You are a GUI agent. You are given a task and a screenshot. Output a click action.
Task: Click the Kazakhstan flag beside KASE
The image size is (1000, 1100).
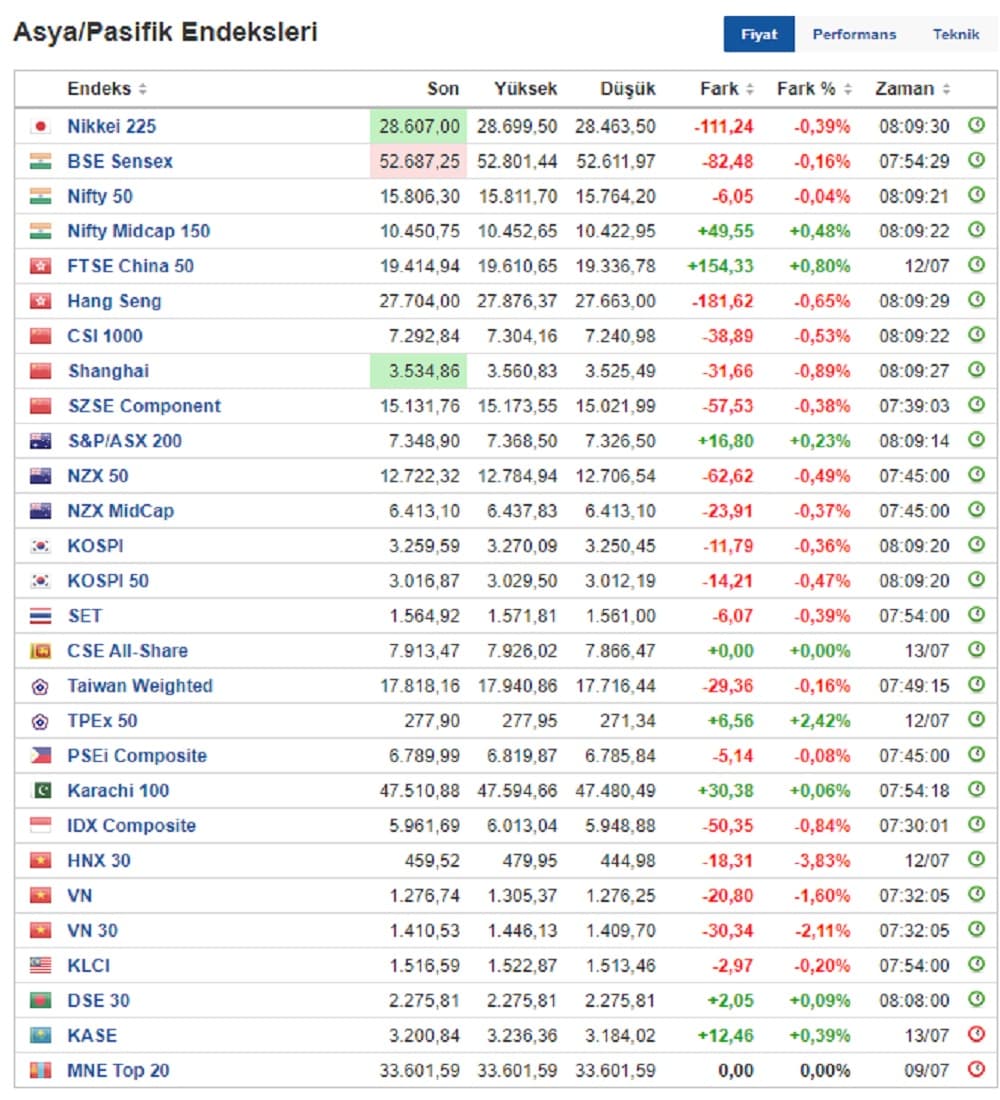point(41,1035)
